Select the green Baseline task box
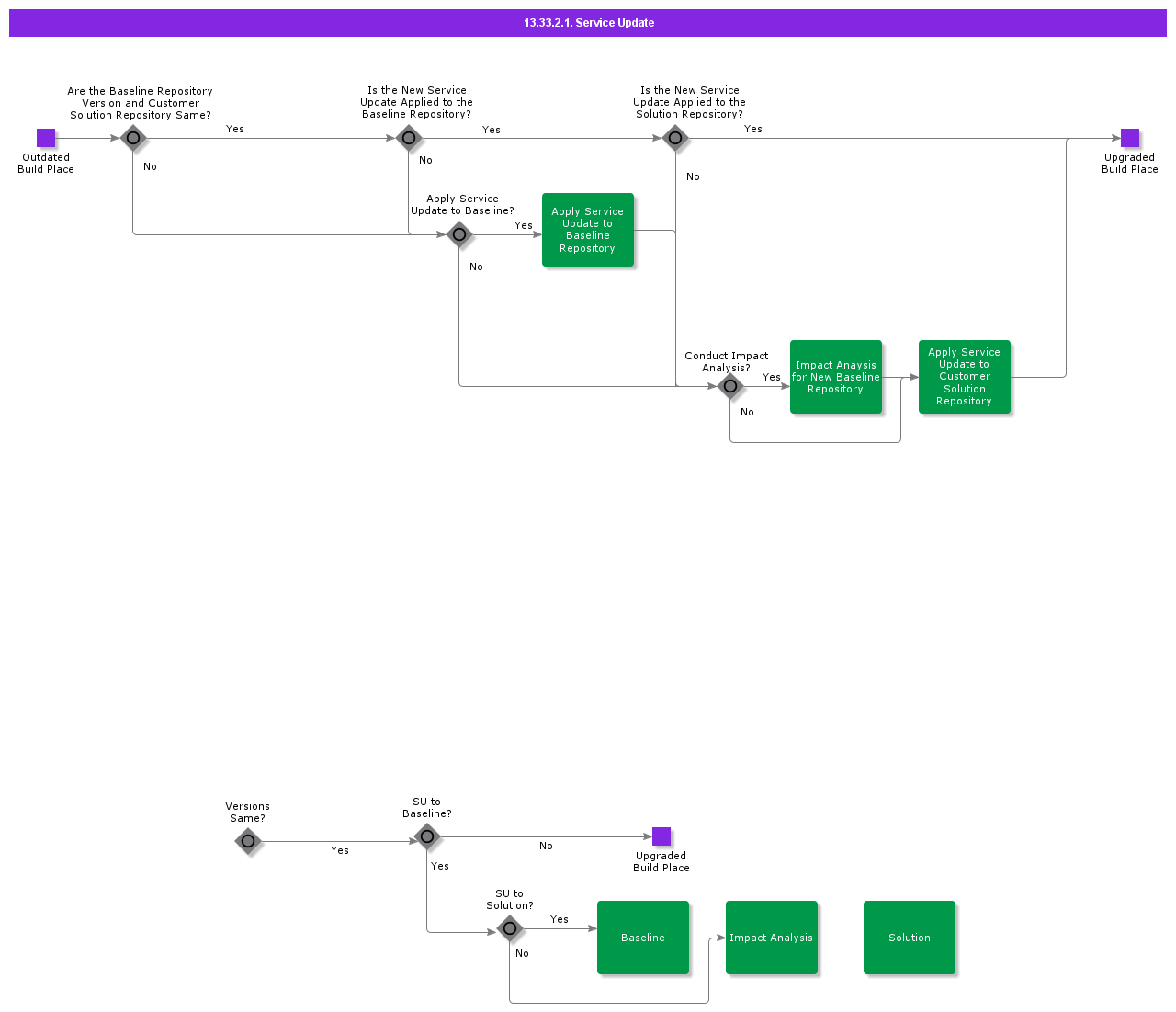Screen dimensions: 1176x1012 pos(643,938)
